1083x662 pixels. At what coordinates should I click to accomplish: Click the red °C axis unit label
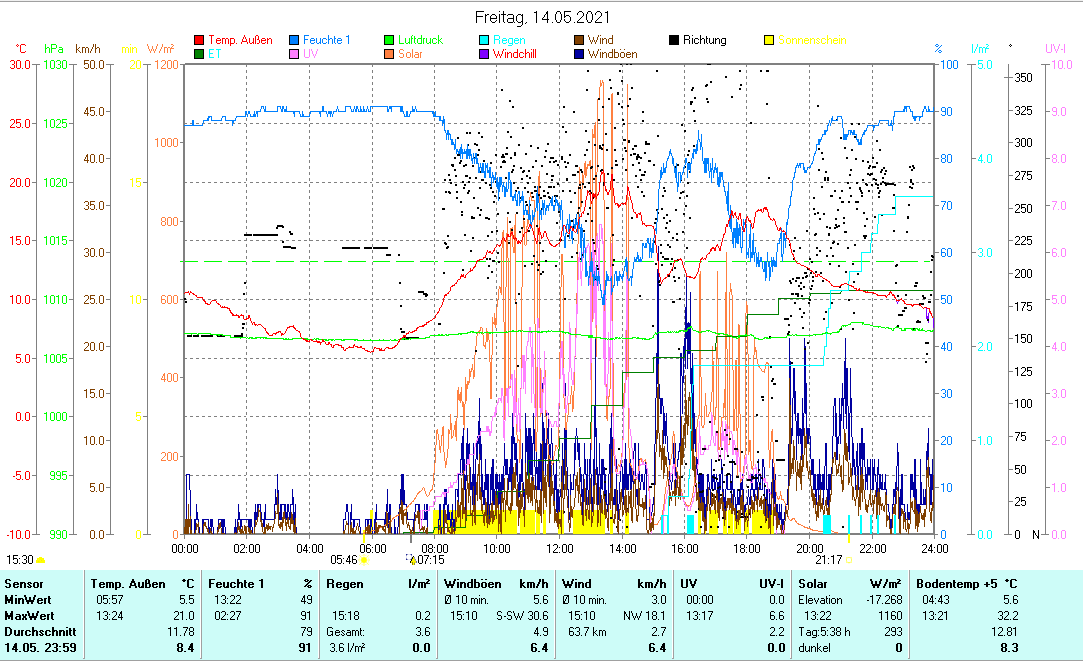[x=21, y=49]
